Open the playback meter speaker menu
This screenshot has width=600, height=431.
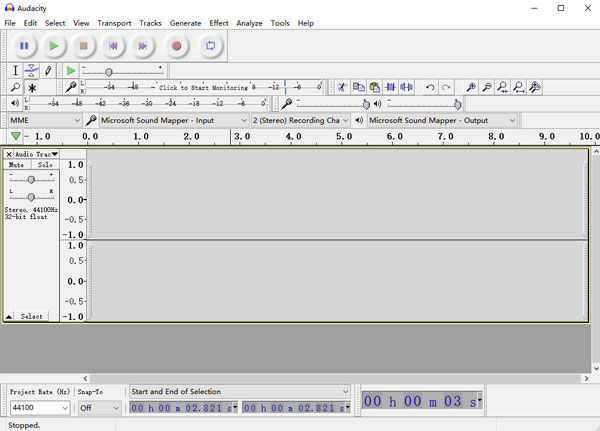point(15,103)
